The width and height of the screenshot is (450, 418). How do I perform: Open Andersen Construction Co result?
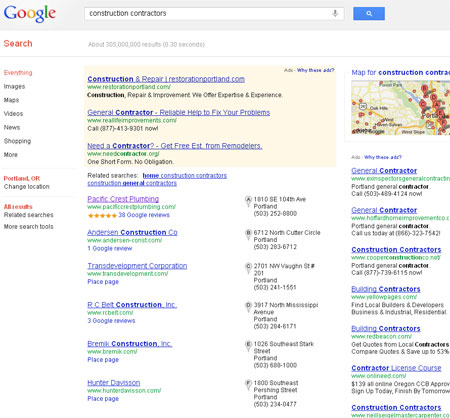point(132,232)
